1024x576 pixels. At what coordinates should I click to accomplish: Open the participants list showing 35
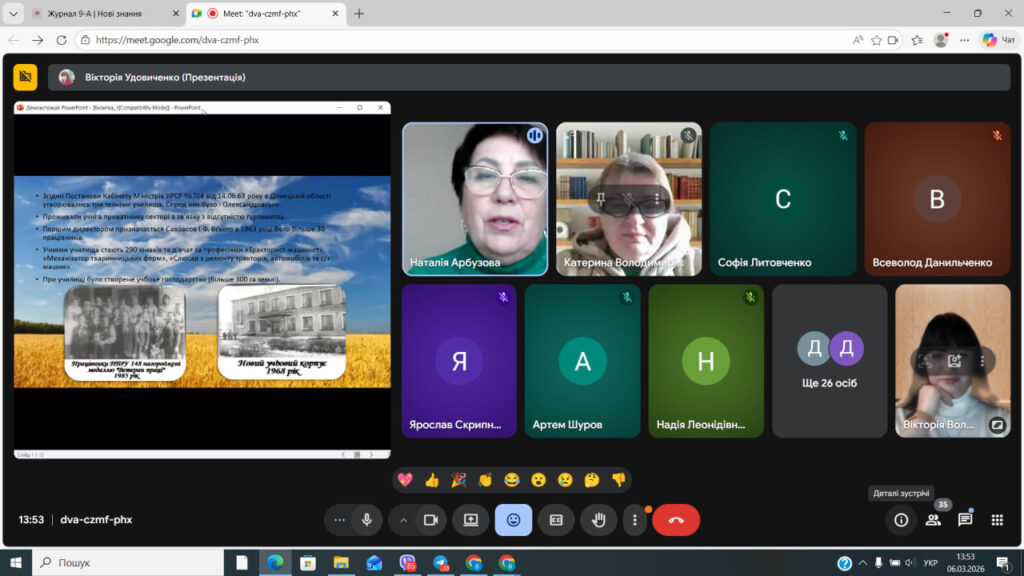933,520
